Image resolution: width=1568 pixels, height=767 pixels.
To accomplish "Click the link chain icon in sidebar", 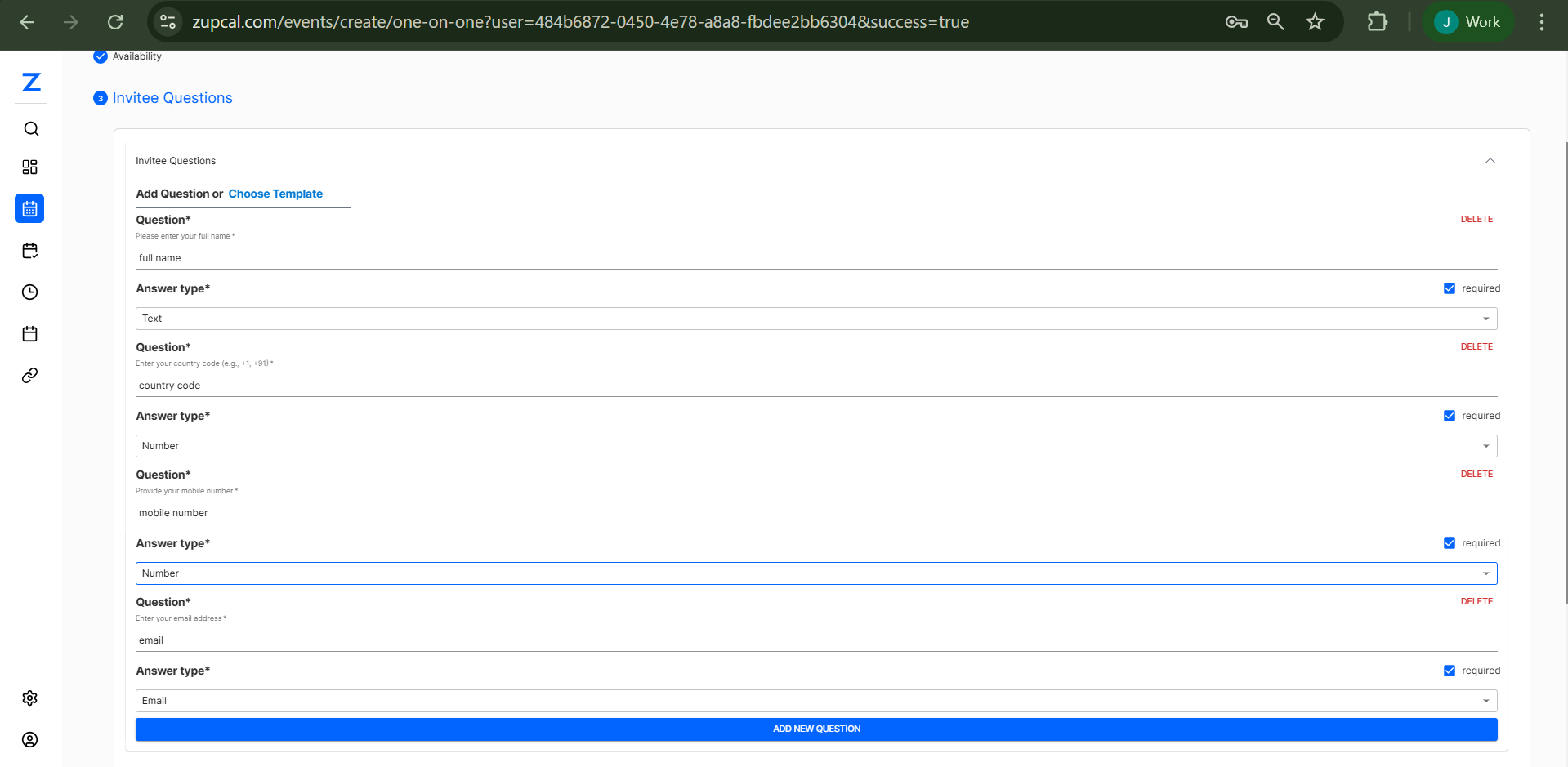I will (30, 376).
